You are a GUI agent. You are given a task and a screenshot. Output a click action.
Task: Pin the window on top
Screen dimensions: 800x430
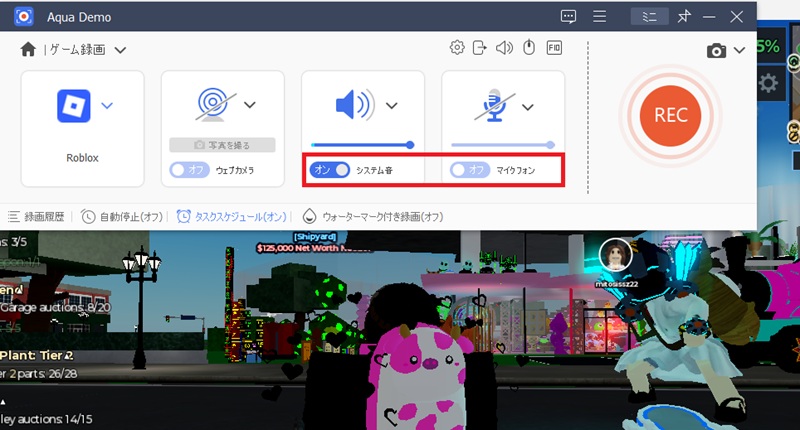coord(684,17)
